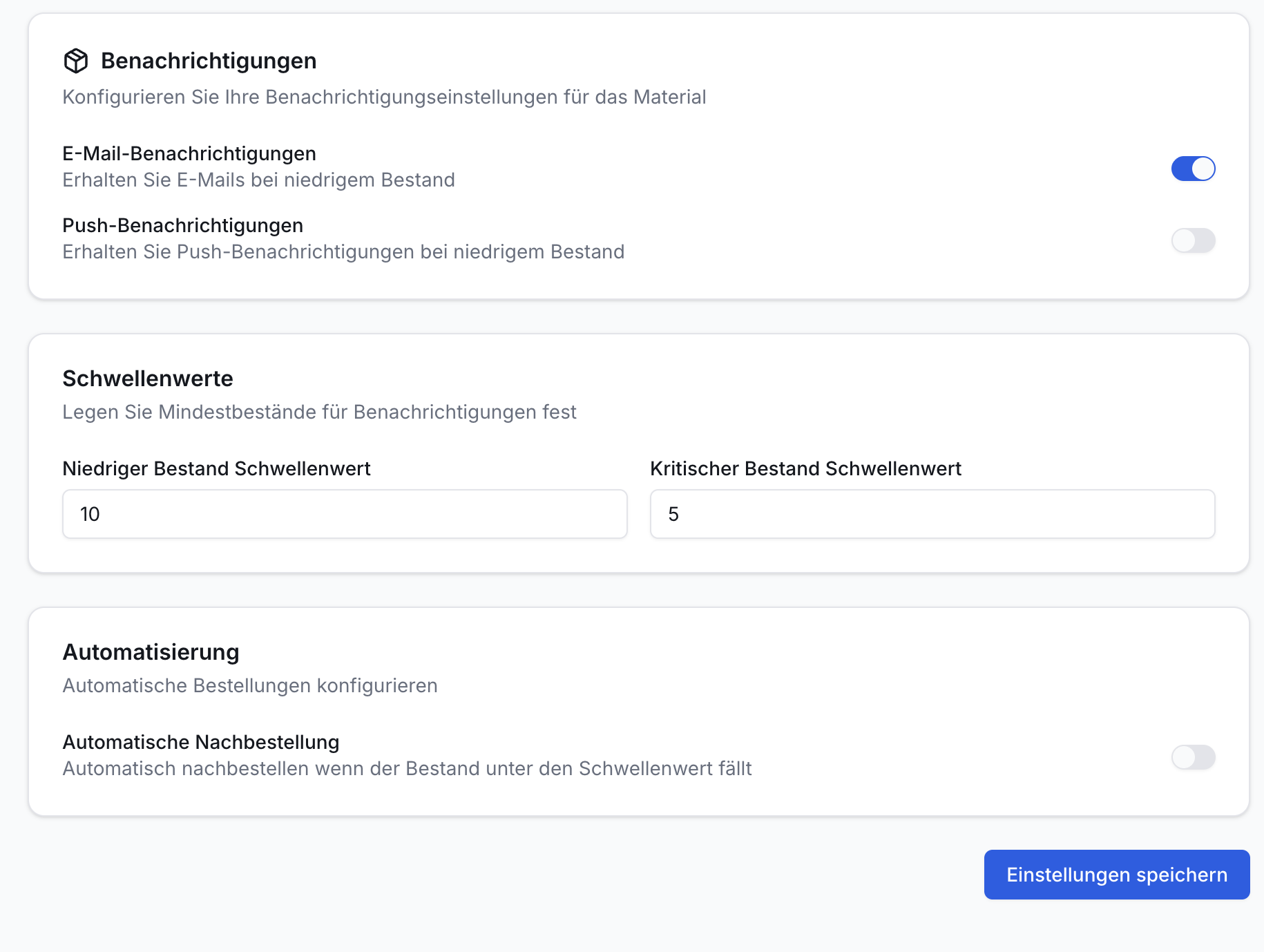1264x952 pixels.
Task: Focus the Kritischer Bestand Schwellenwert field
Action: [932, 514]
